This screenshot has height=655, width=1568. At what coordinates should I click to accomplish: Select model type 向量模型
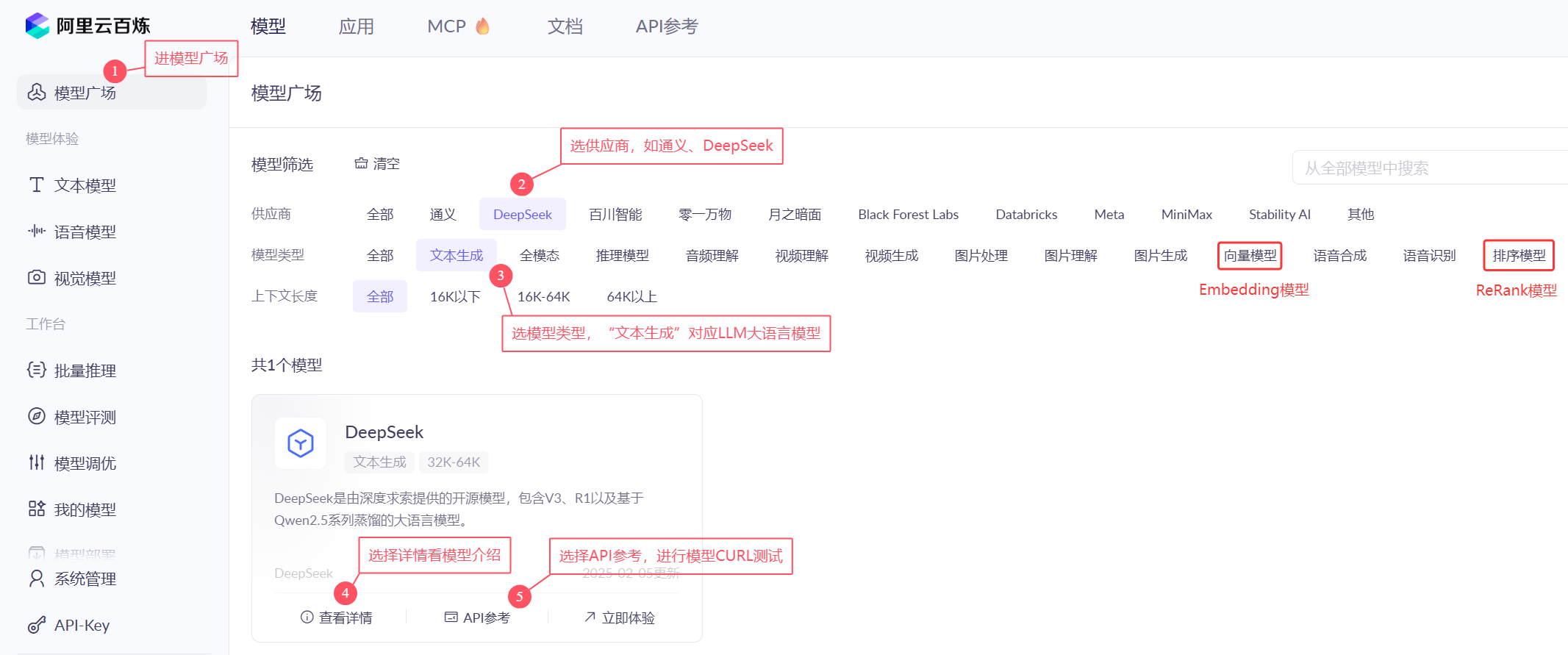pyautogui.click(x=1250, y=255)
